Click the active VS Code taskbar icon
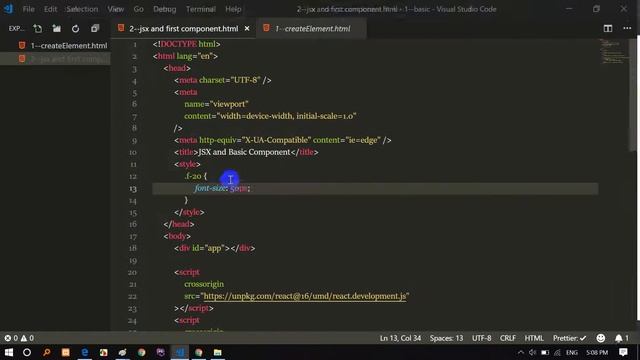The image size is (640, 360). point(180,352)
